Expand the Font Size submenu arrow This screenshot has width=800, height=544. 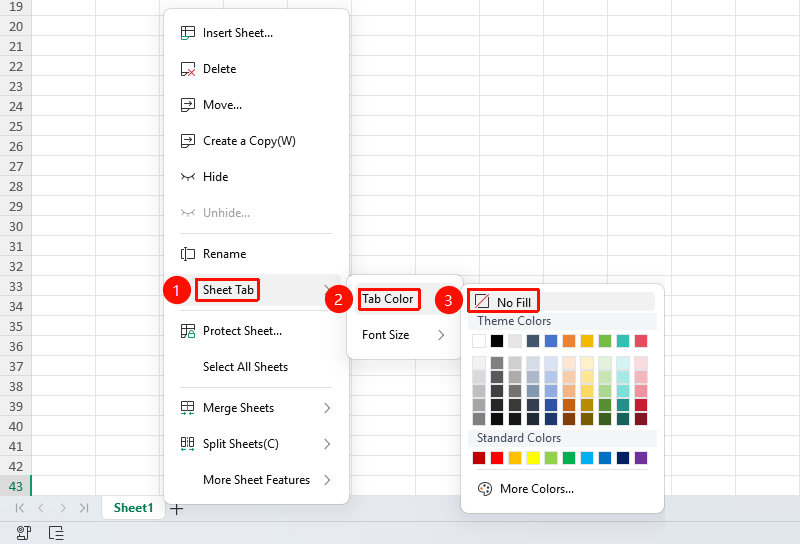click(x=441, y=335)
